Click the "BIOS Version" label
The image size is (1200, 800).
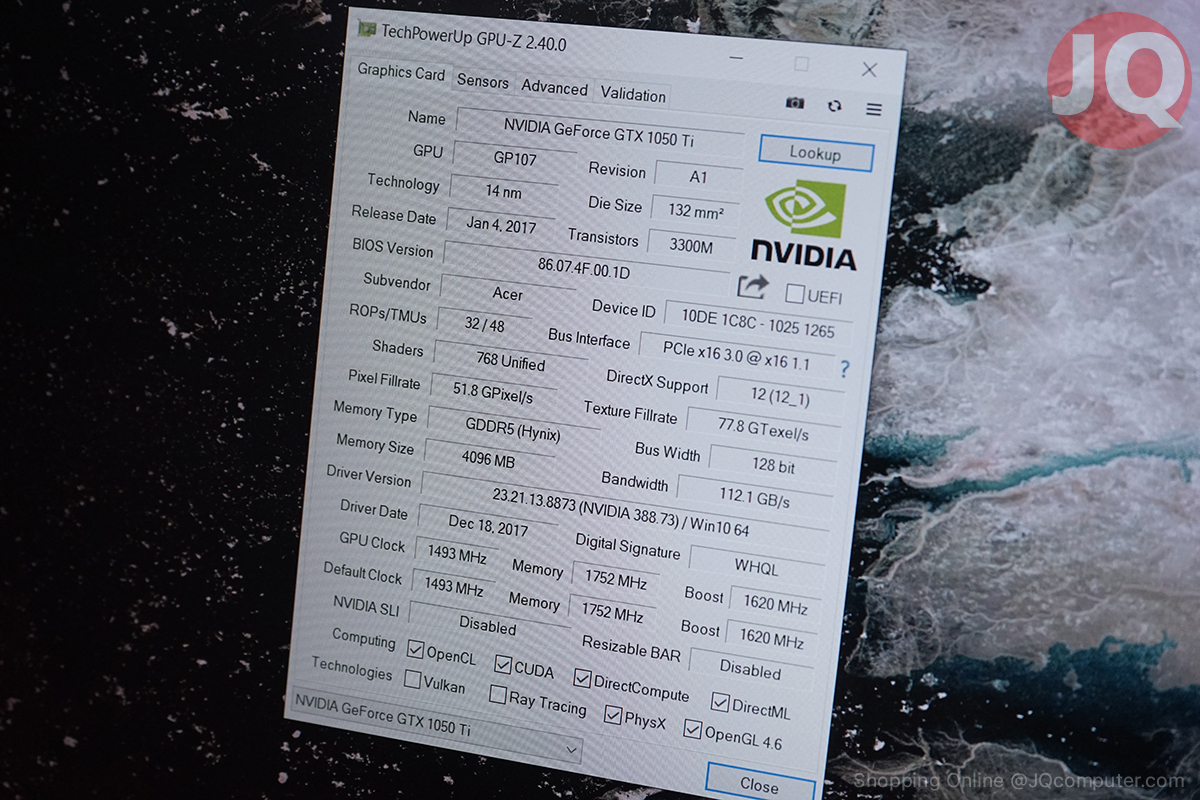(393, 247)
